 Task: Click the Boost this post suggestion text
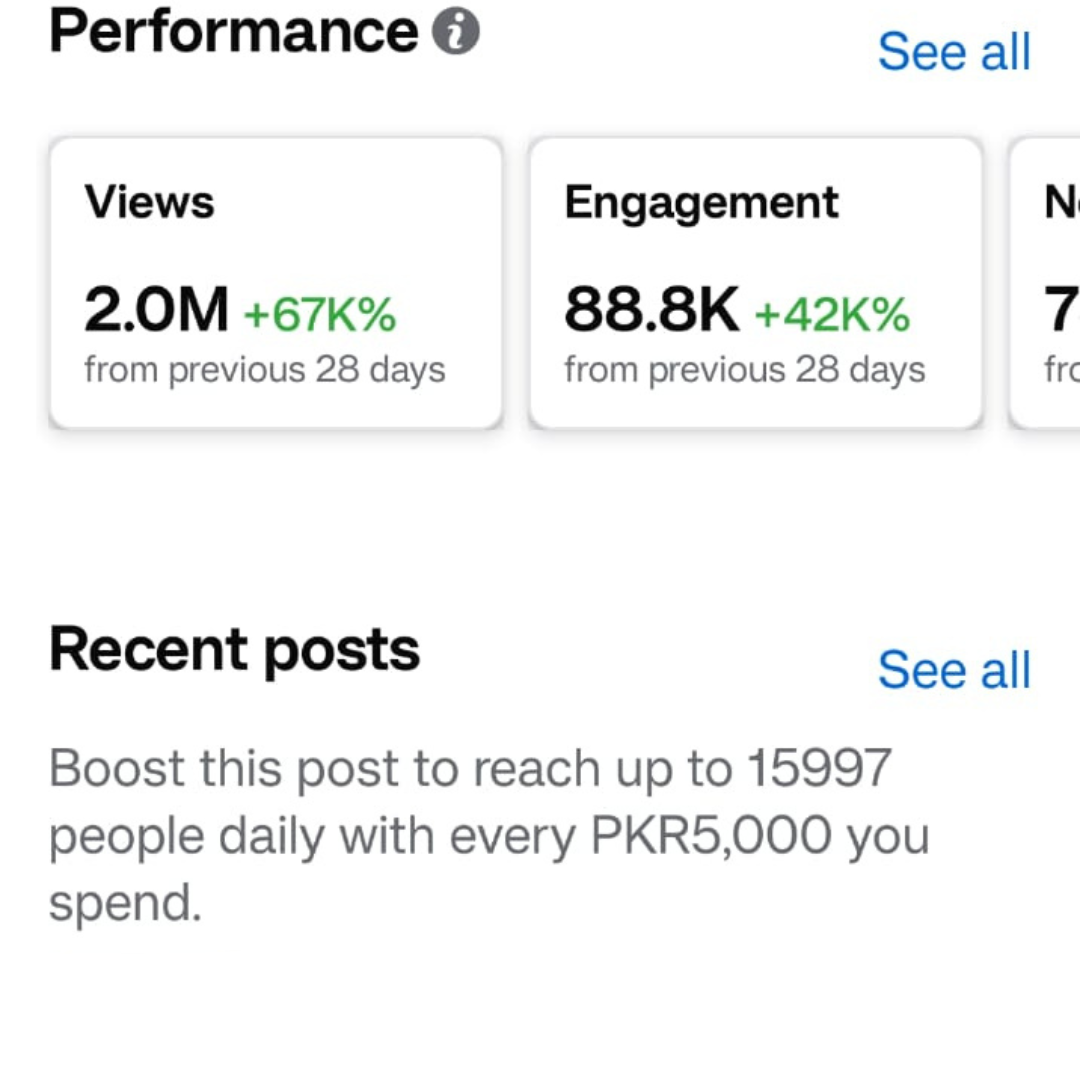489,835
